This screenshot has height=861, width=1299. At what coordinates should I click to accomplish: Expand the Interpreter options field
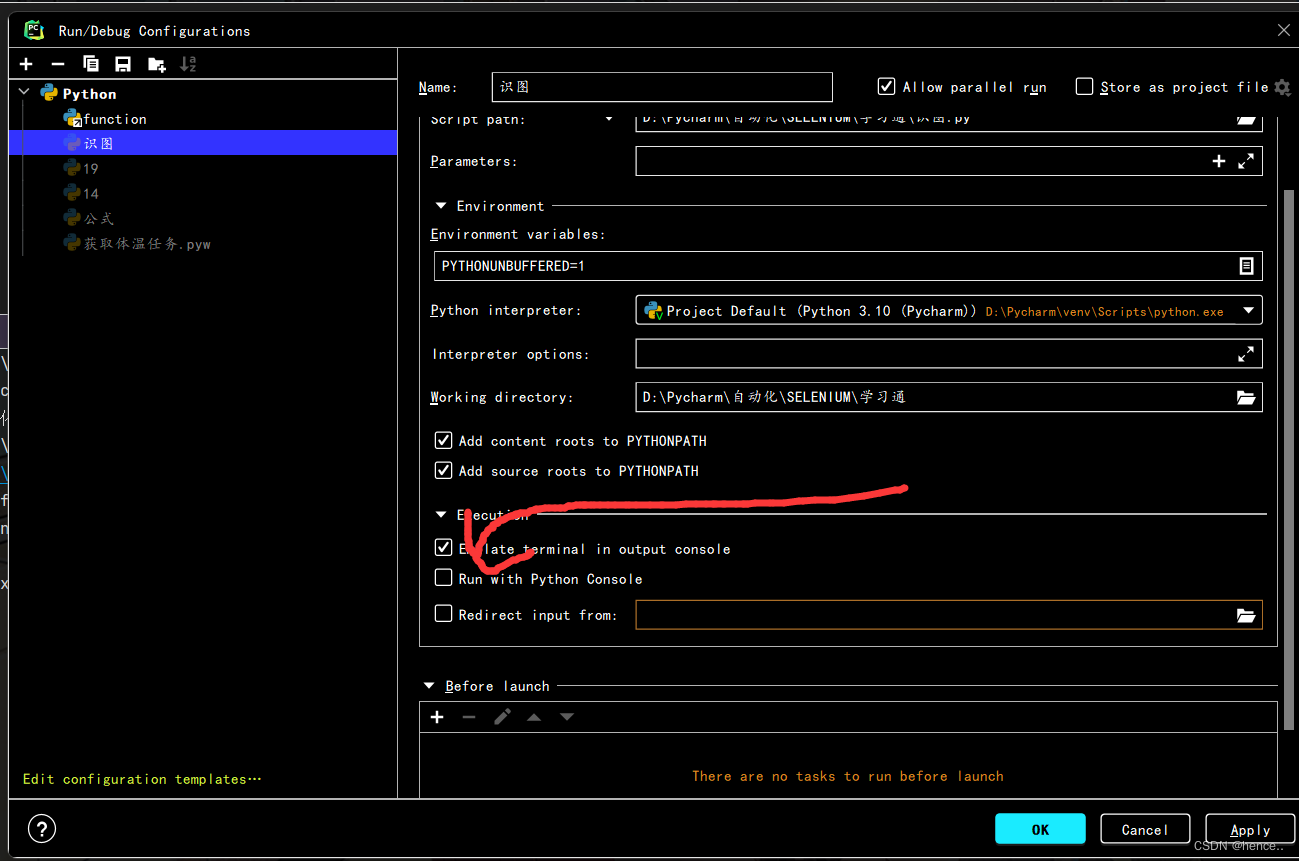1246,354
